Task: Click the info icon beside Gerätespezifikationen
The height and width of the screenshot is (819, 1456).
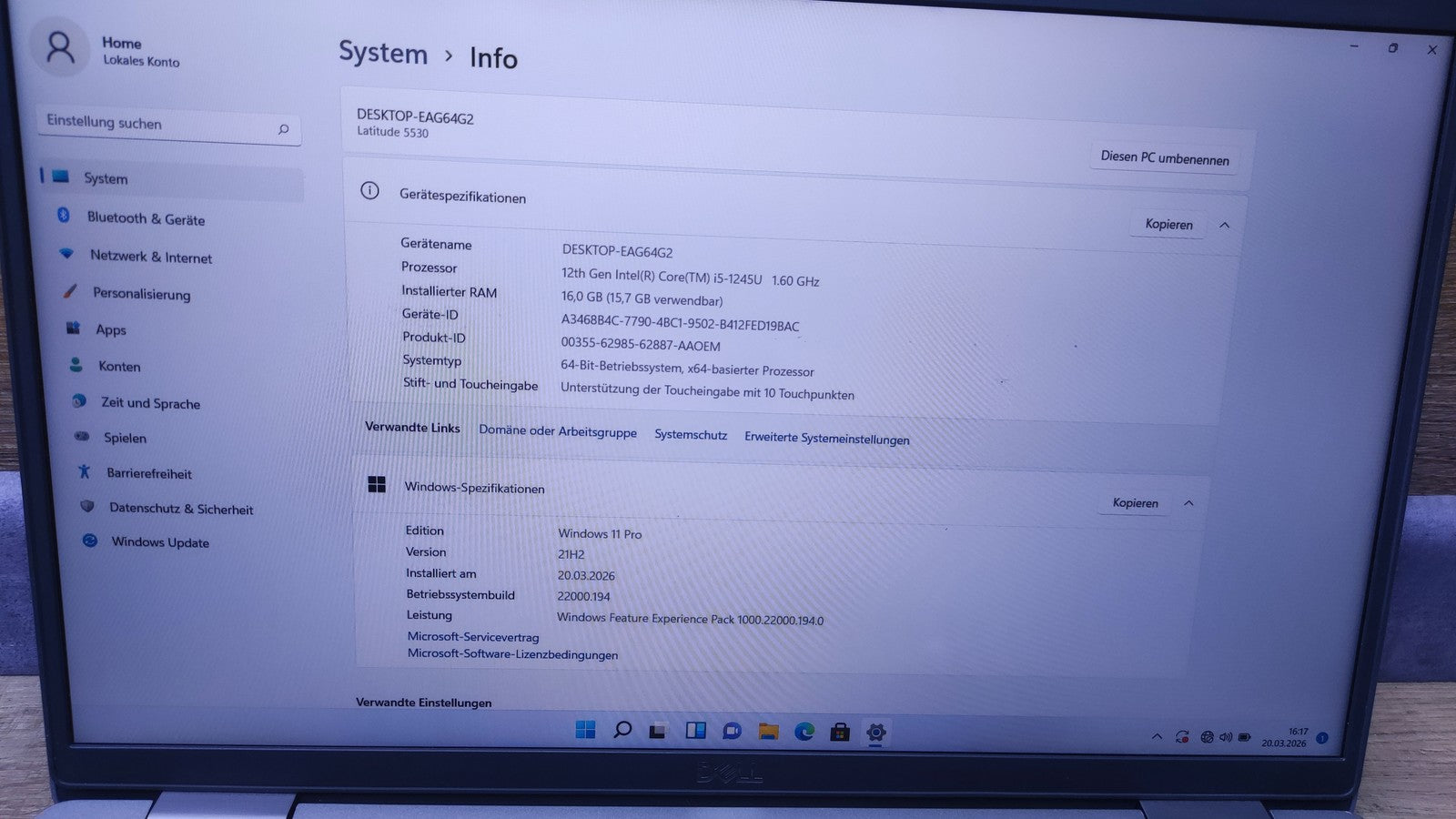Action: tap(369, 190)
